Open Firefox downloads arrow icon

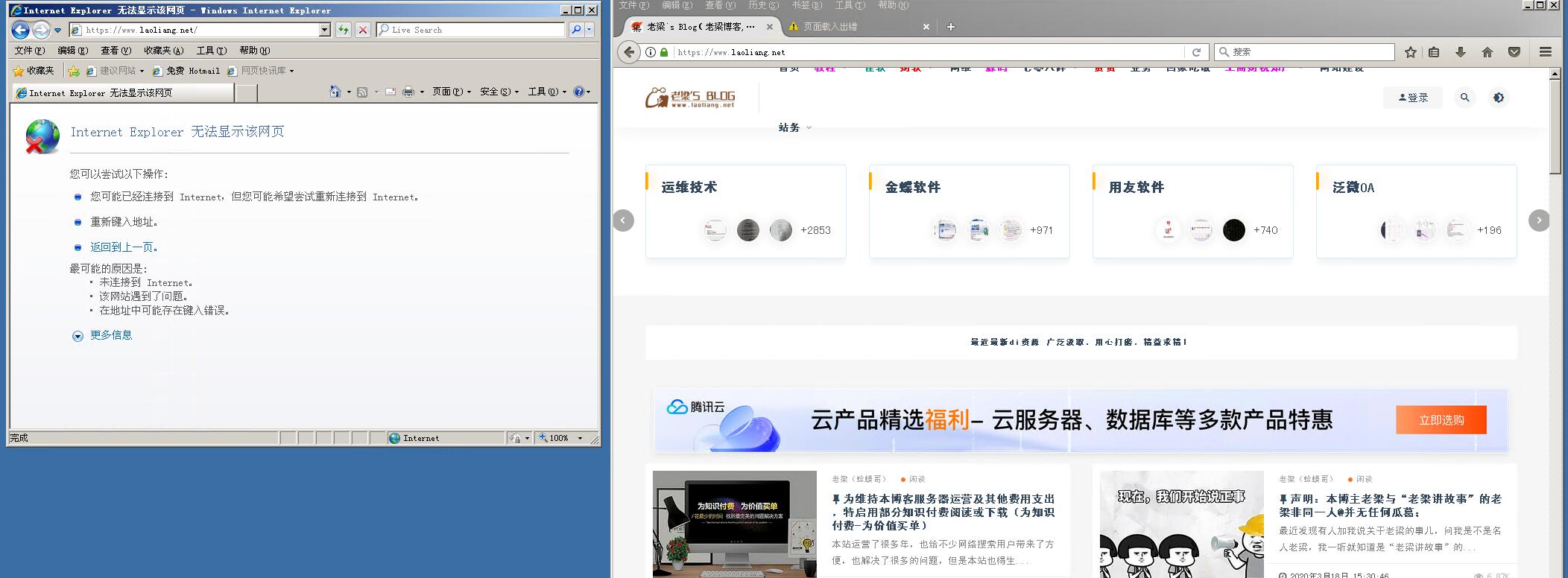click(1460, 52)
